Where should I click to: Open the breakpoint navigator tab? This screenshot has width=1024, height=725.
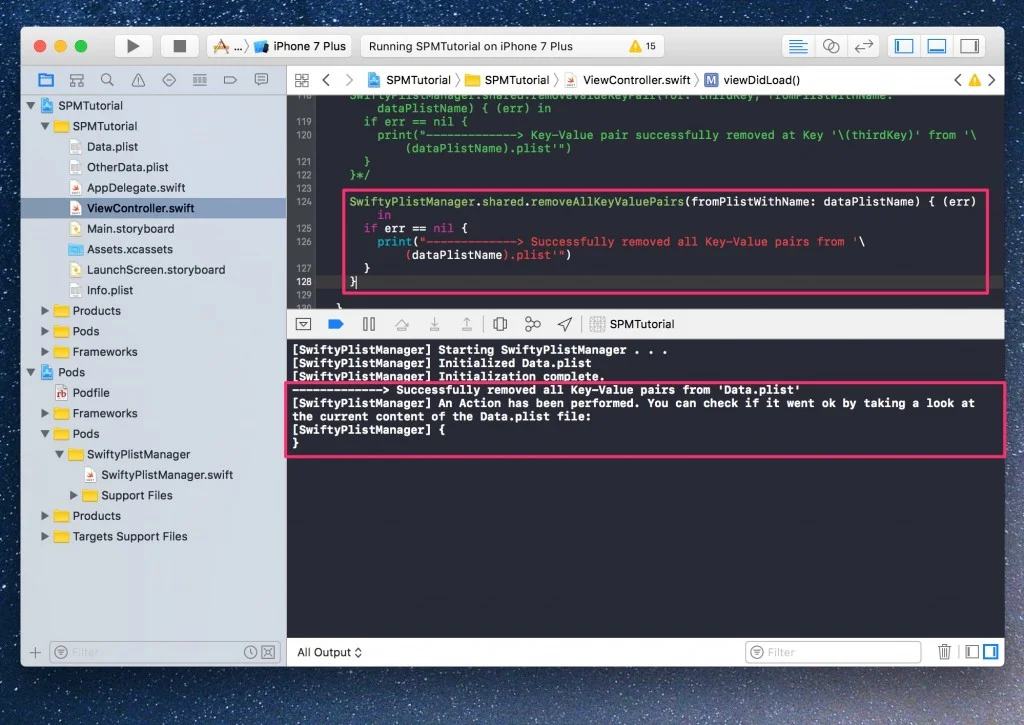[x=230, y=80]
